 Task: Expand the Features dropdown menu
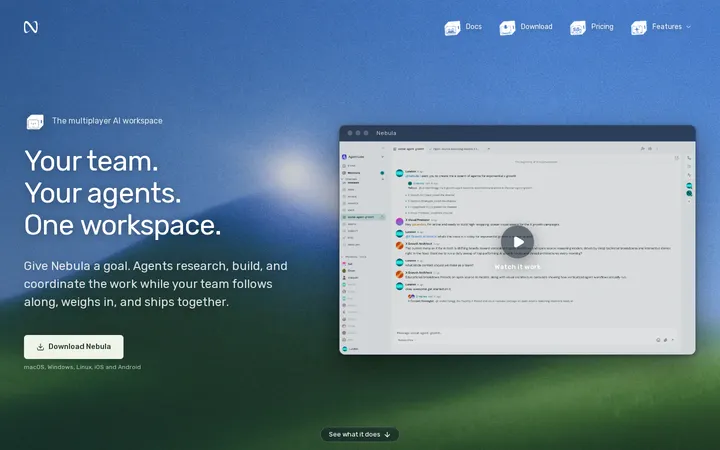(x=661, y=27)
